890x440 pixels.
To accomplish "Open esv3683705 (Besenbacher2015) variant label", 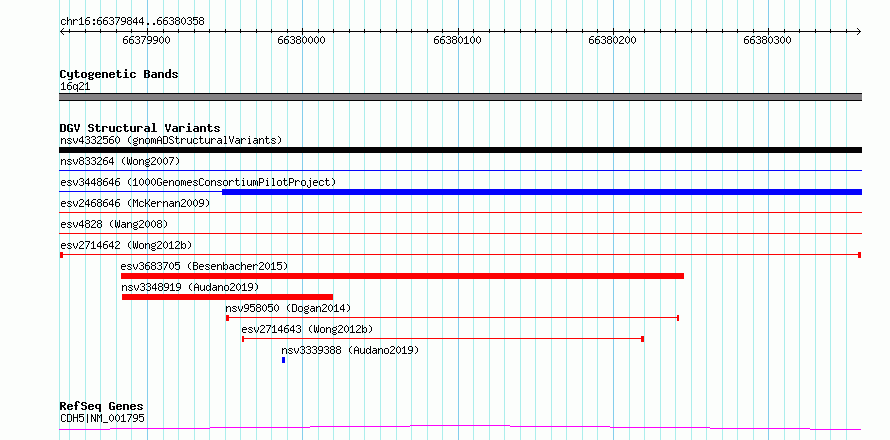I will point(204,266).
